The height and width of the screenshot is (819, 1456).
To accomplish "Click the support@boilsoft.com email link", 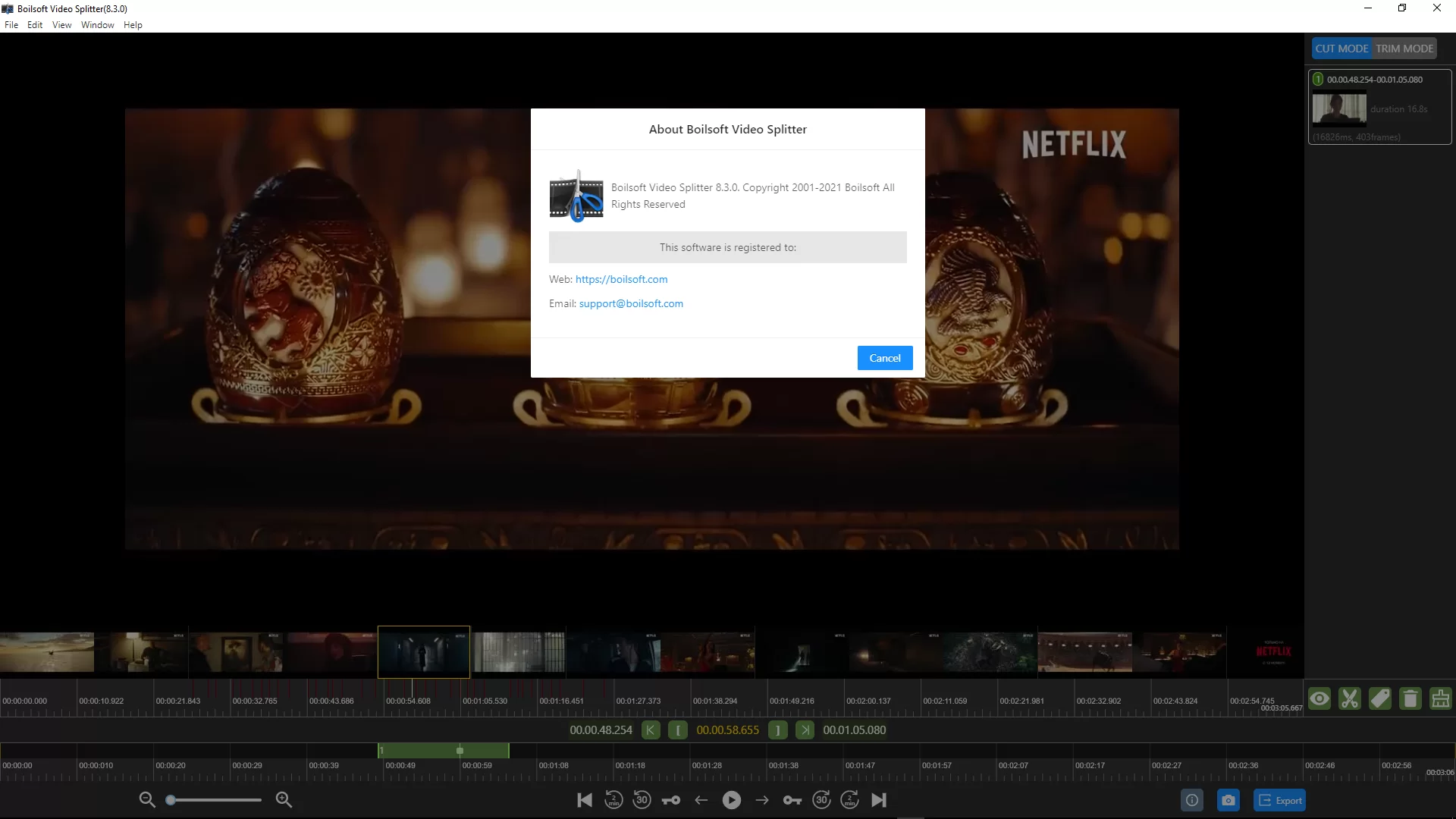I will (x=631, y=303).
